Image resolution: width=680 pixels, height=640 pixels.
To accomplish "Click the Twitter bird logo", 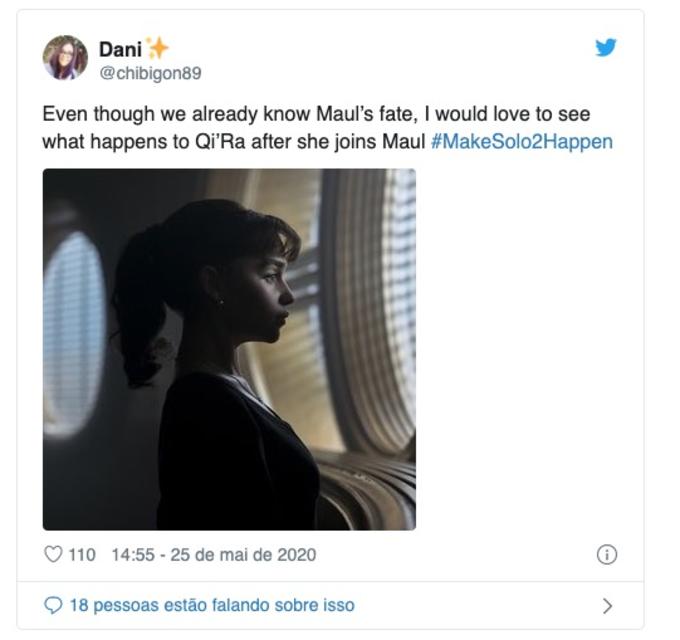I will pos(606,47).
